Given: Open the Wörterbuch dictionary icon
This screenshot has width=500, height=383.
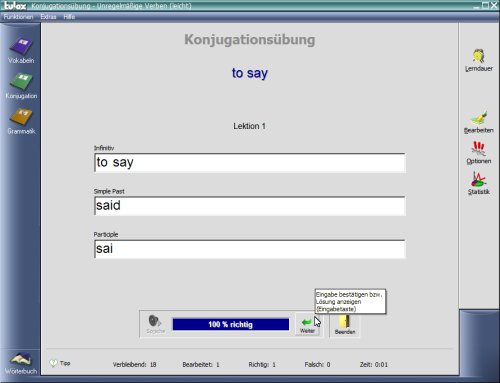Looking at the screenshot, I should pyautogui.click(x=21, y=364).
